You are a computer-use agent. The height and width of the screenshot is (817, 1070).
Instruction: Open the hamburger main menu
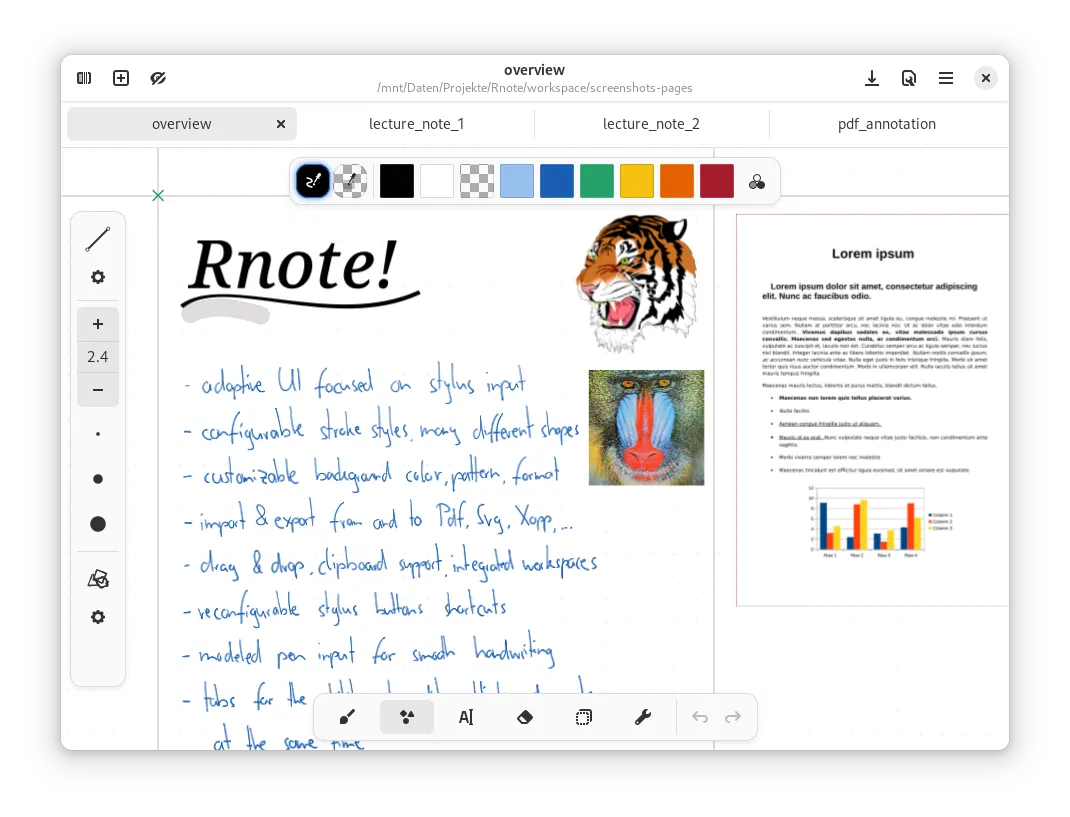pyautogui.click(x=945, y=77)
